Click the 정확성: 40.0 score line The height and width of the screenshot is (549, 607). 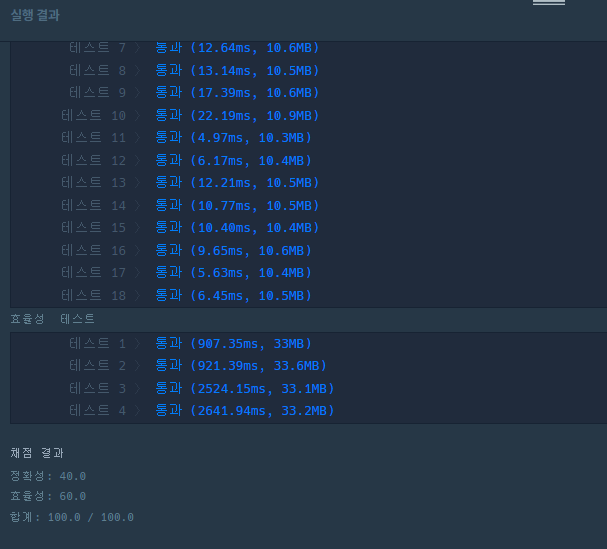48,476
